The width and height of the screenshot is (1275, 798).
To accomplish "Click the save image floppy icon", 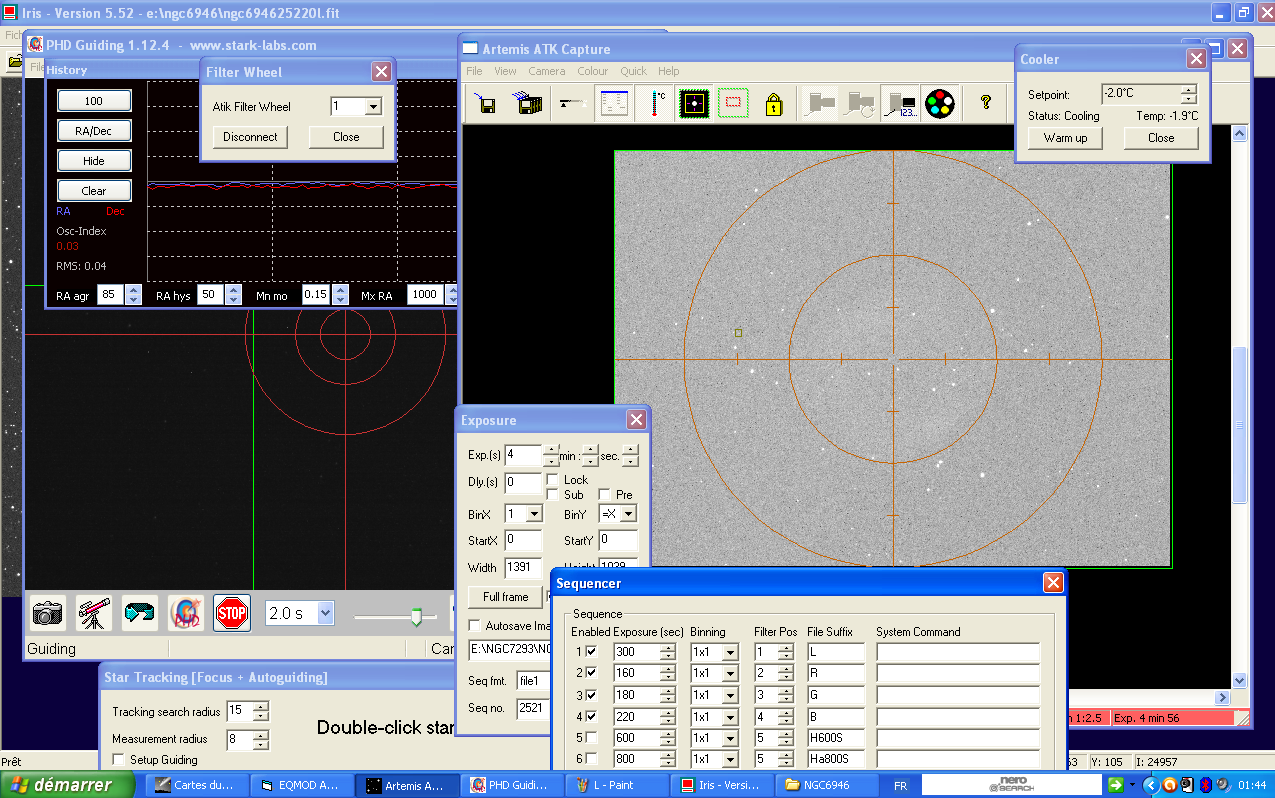I will coord(486,103).
